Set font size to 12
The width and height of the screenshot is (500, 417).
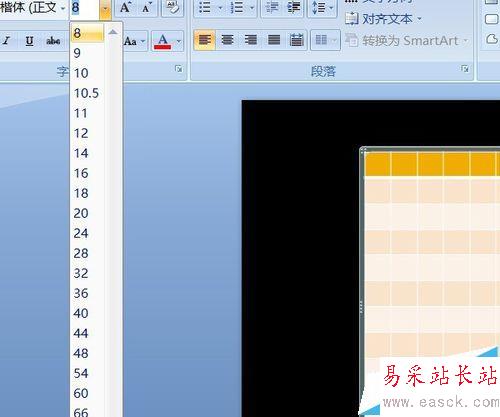pos(87,133)
